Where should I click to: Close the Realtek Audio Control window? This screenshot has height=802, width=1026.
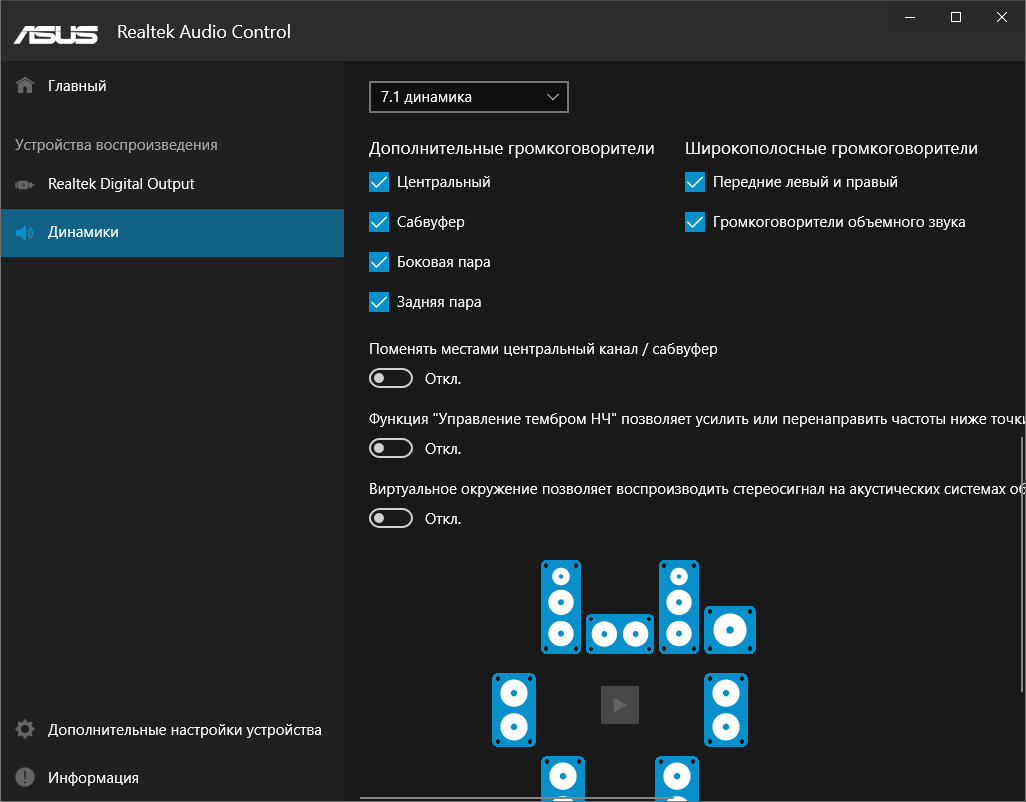pos(1002,17)
